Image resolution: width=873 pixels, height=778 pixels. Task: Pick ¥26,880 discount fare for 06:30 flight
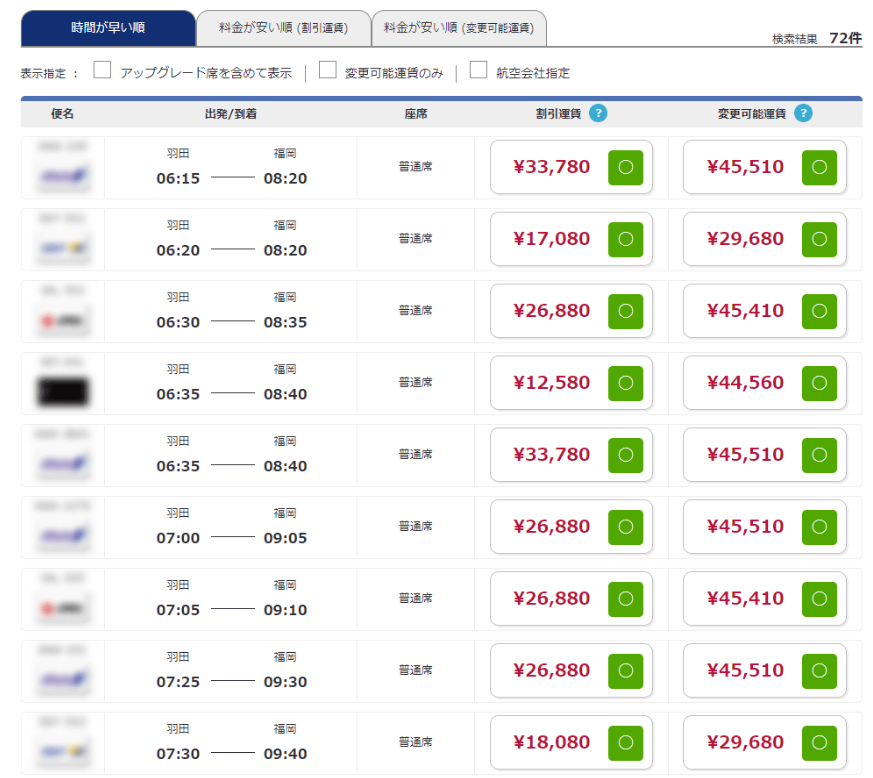552,311
